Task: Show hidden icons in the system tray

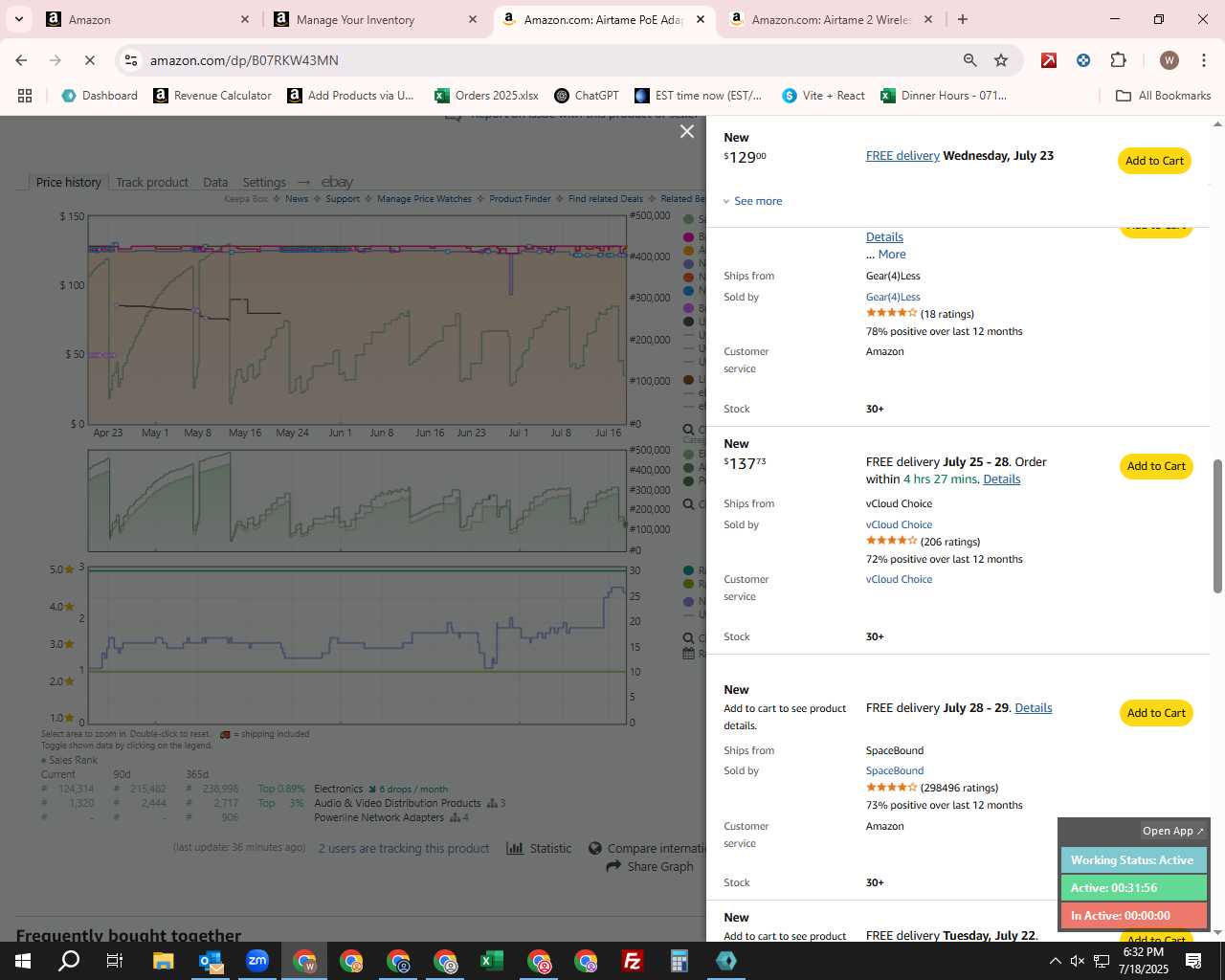Action: pyautogui.click(x=1055, y=961)
